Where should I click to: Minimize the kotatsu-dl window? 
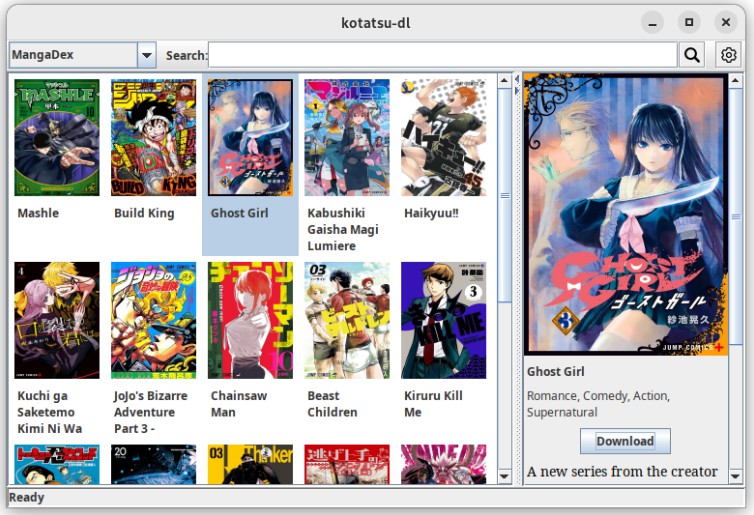[653, 23]
